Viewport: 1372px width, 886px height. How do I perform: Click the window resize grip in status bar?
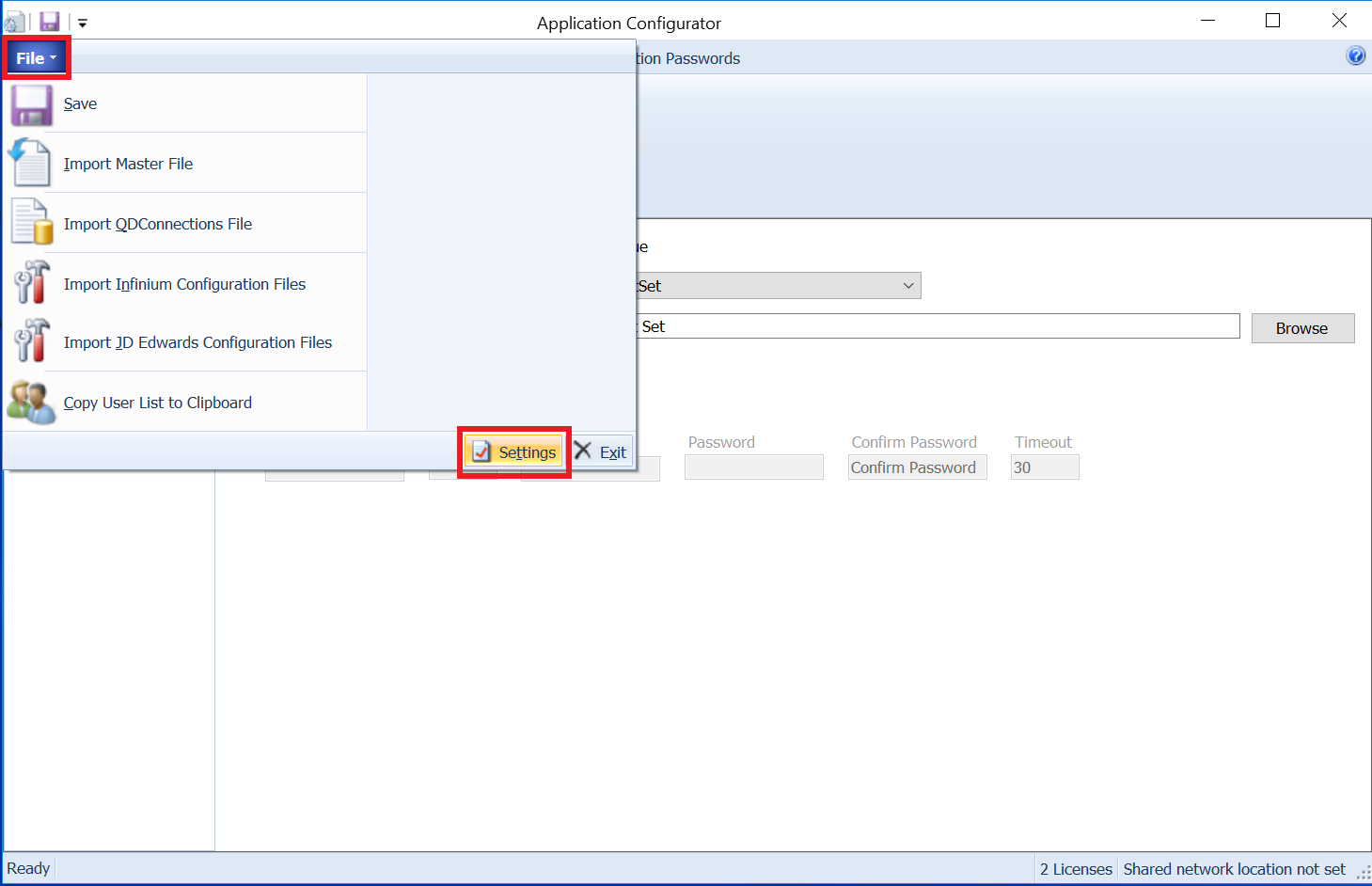point(1363,874)
